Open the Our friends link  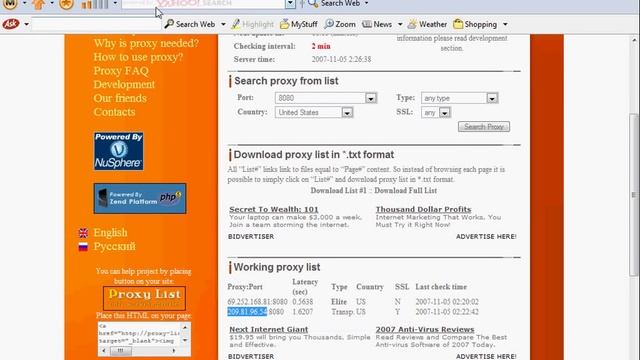pyautogui.click(x=120, y=98)
